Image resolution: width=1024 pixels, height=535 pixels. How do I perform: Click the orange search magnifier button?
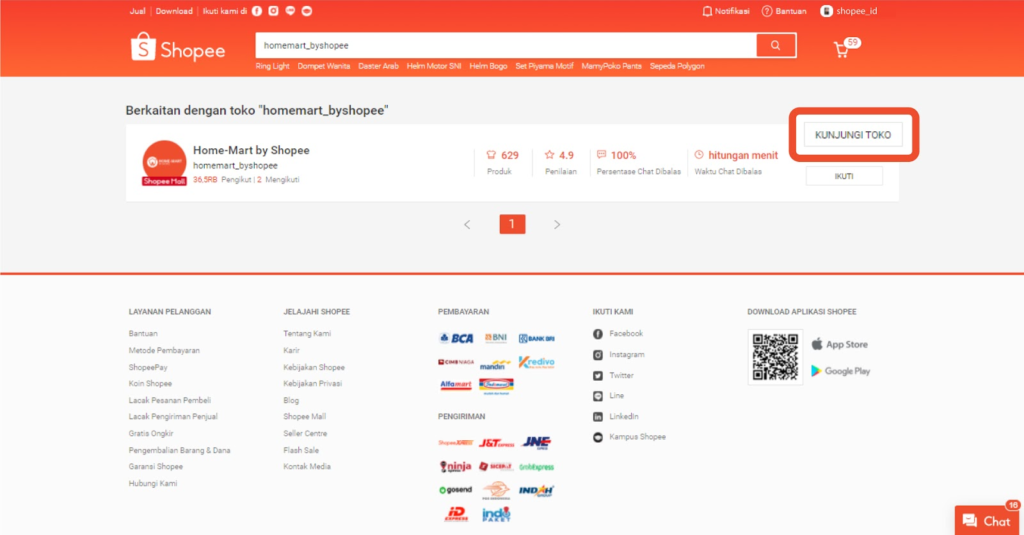[x=775, y=45]
